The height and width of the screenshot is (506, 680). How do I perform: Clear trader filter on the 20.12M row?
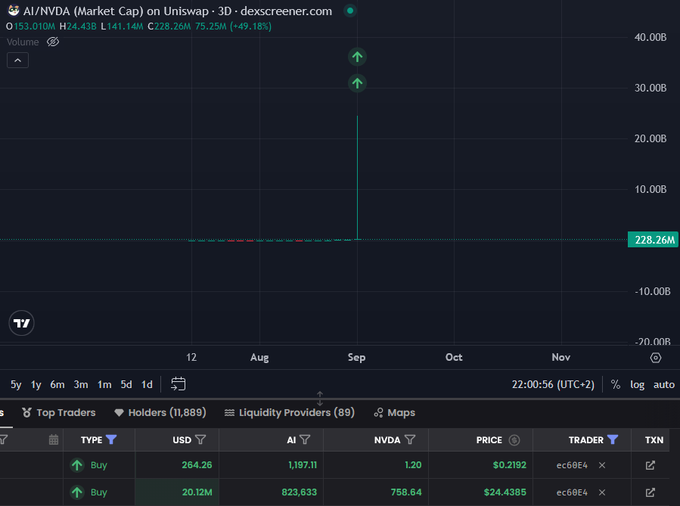(x=602, y=493)
